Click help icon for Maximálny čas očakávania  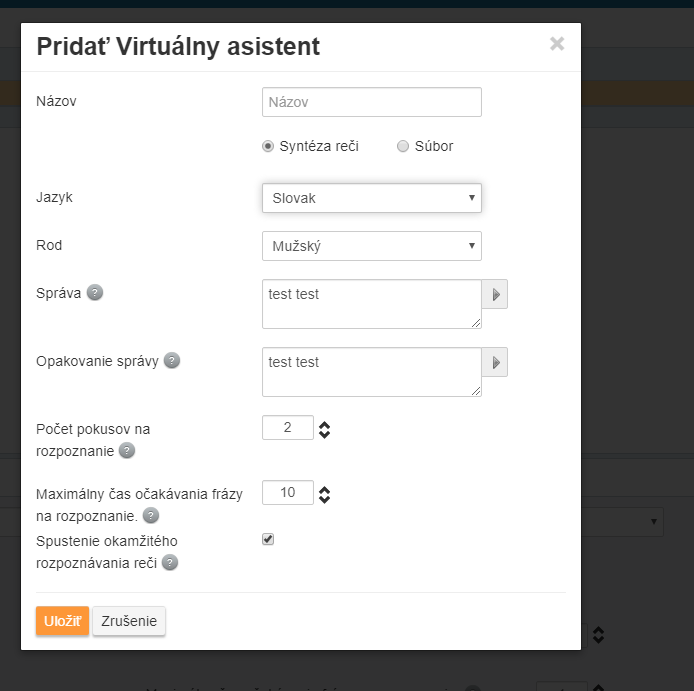coord(151,516)
